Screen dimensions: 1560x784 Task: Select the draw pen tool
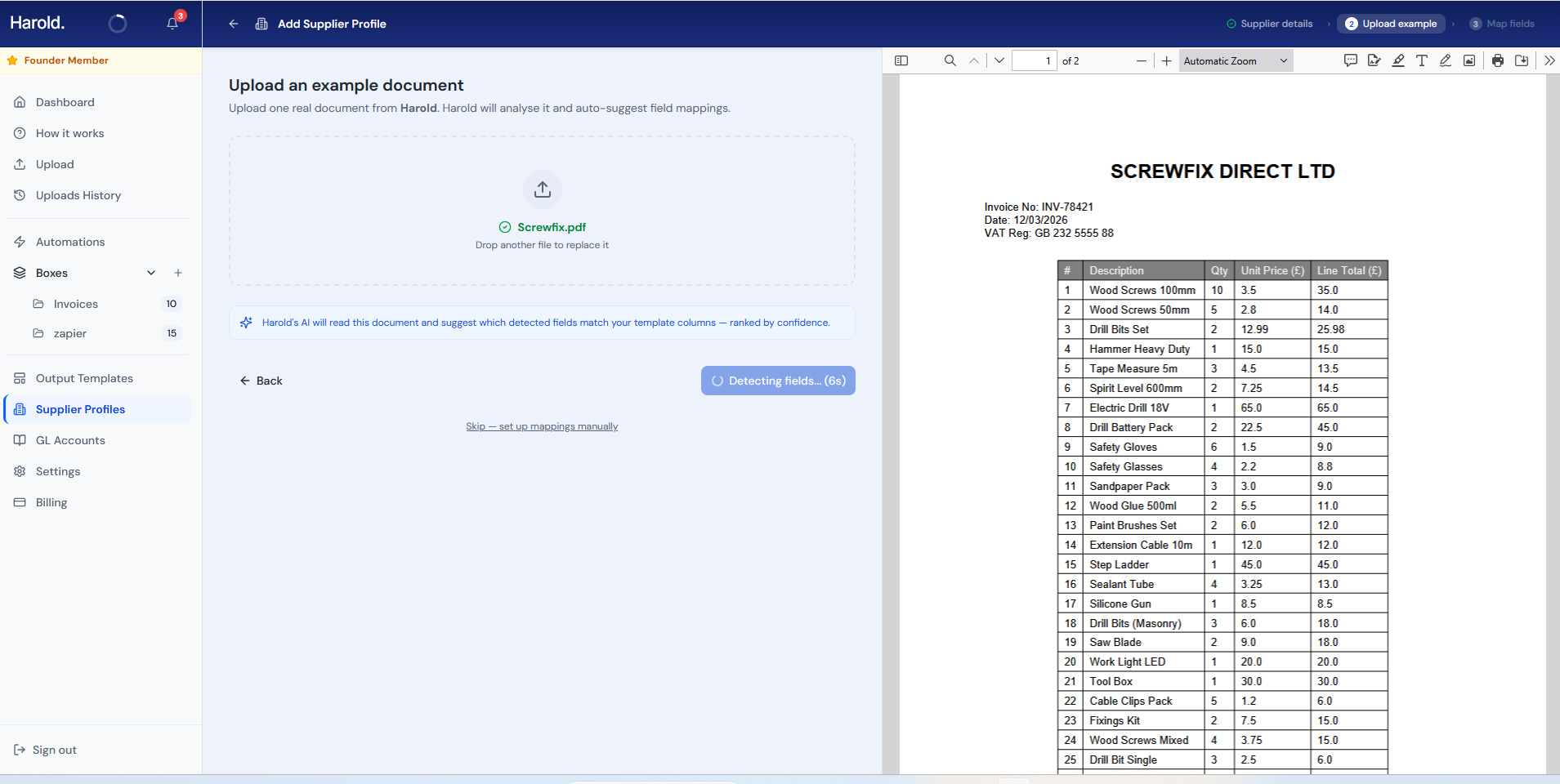point(1446,60)
